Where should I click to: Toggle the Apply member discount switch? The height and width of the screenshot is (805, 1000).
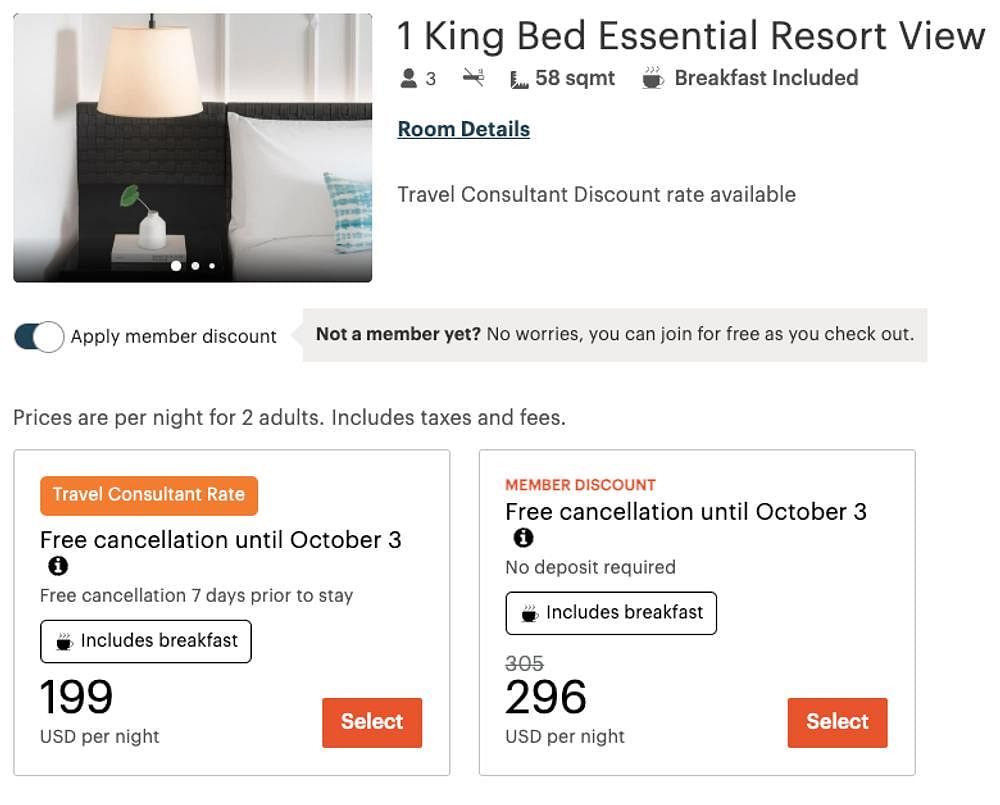point(39,336)
